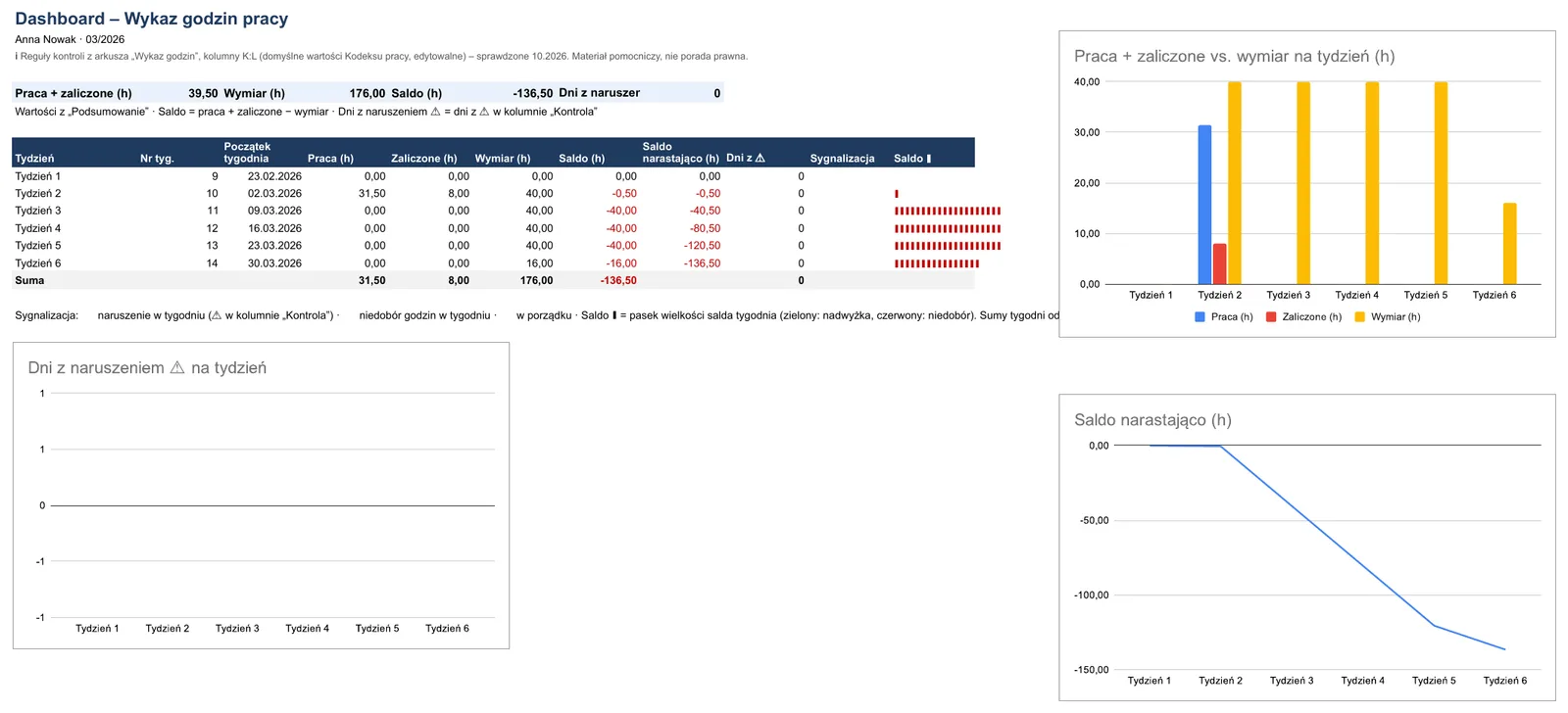Screen dimensions: 1568x713
Task: Select week number 14 in the 'Nr tyg.' column
Action: [x=212, y=263]
